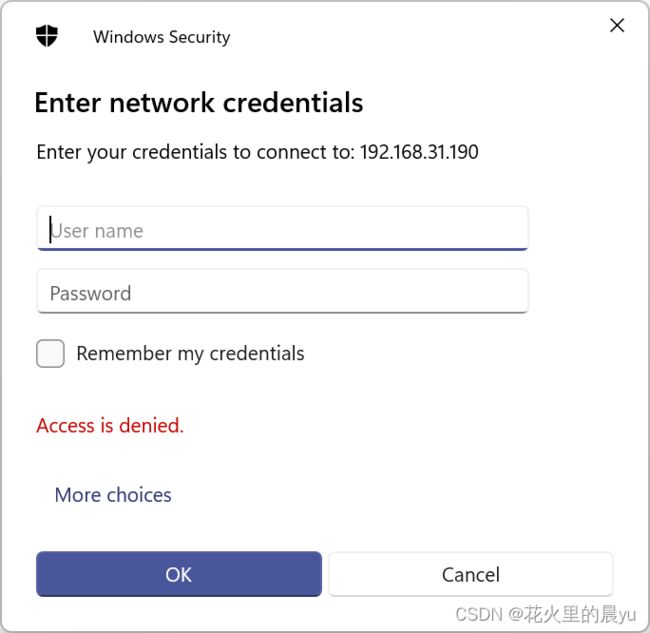Screen dimensions: 650x633
Task: Click the User name placeholder text
Action: click(x=97, y=231)
